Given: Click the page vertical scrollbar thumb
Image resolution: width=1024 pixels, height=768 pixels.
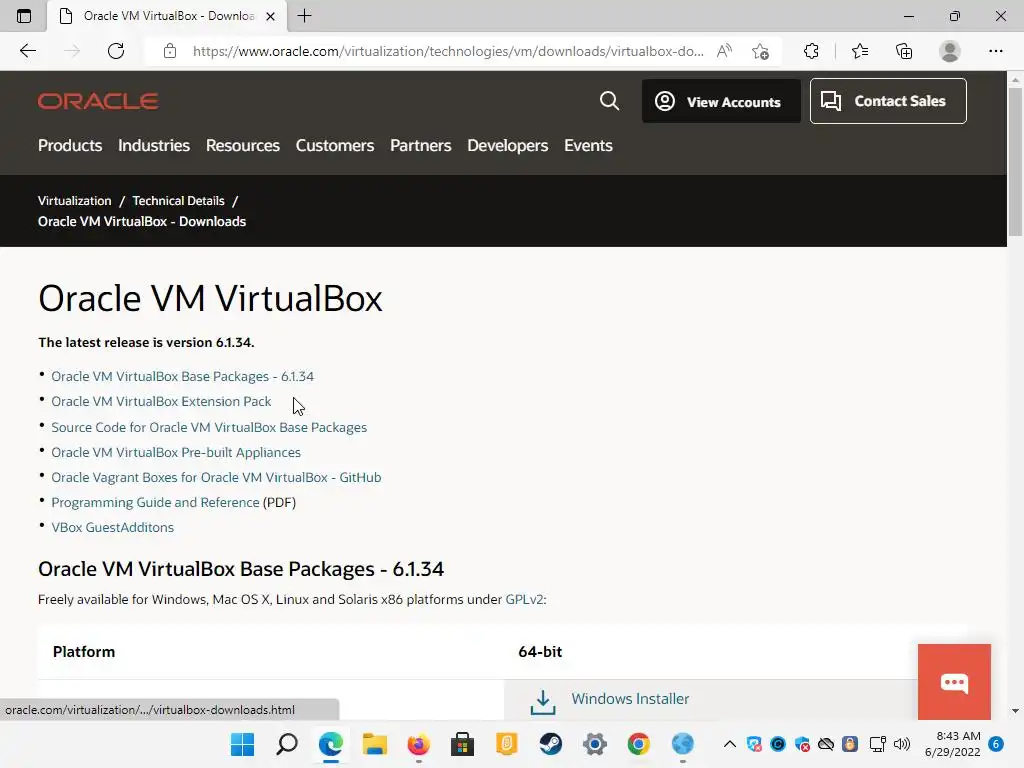Looking at the screenshot, I should (1015, 161).
